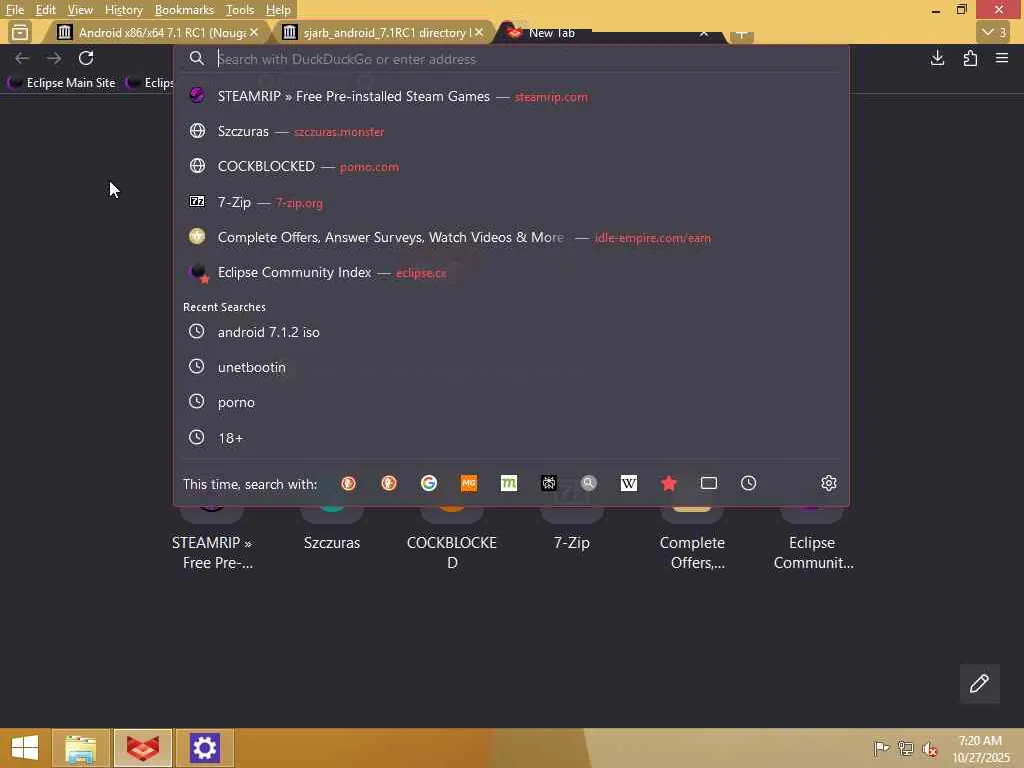The image size is (1024, 768).
Task: Open the Bookmarks menu
Action: (x=184, y=10)
